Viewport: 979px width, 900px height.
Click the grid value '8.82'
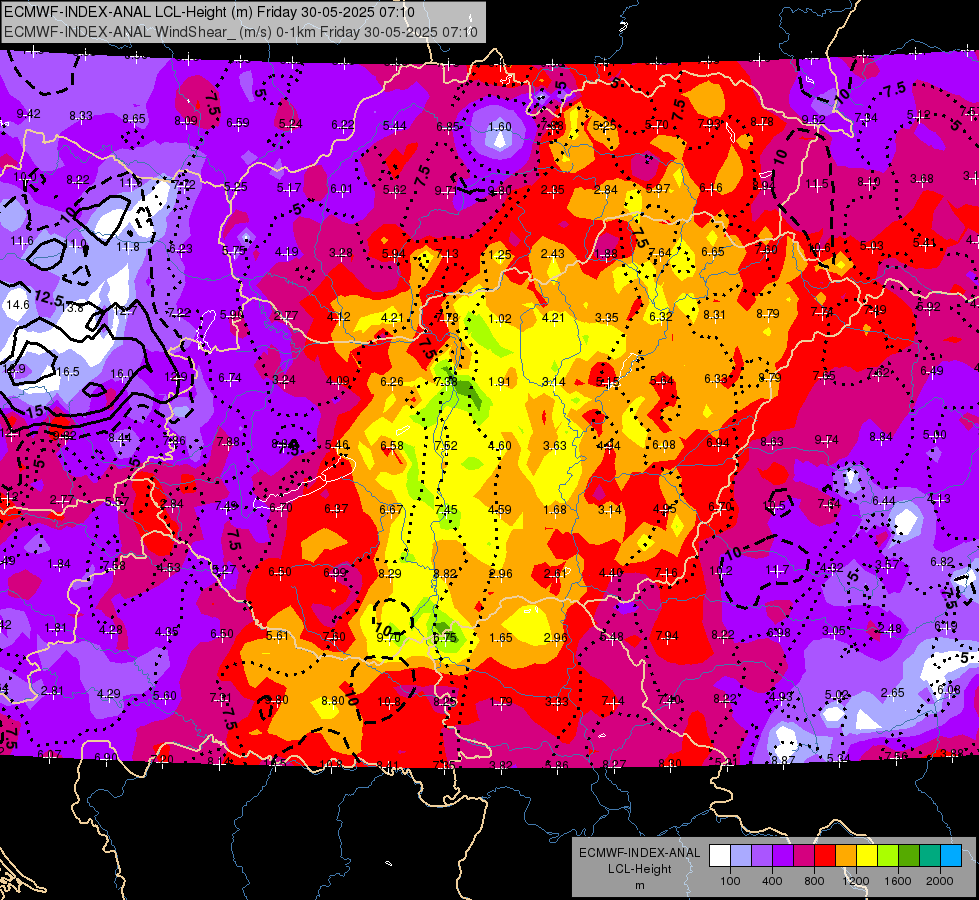[x=445, y=573]
